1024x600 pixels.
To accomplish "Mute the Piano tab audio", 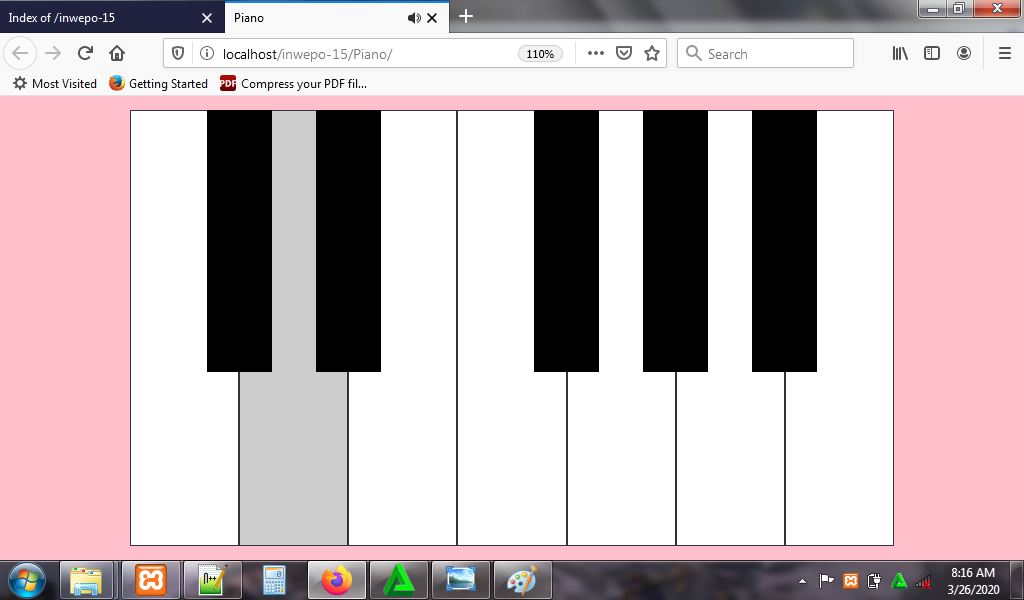I will (414, 18).
